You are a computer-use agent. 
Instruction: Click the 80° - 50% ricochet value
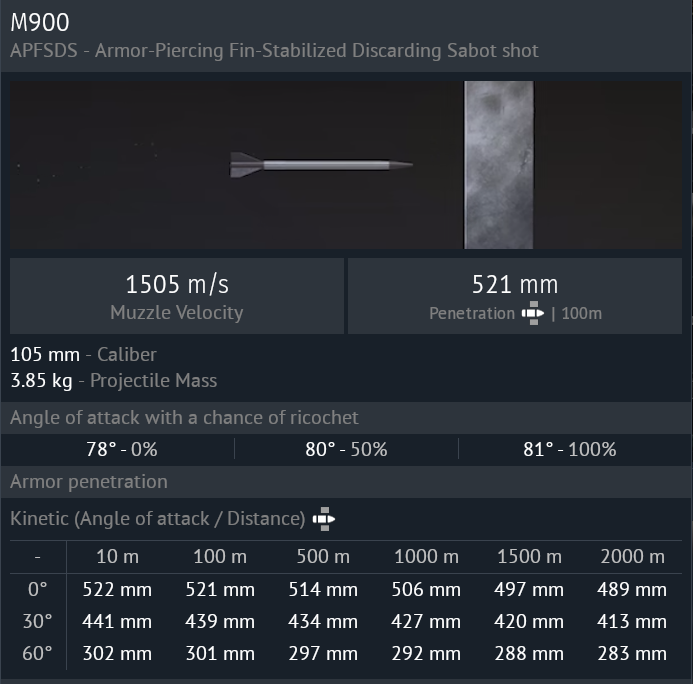pyautogui.click(x=346, y=449)
